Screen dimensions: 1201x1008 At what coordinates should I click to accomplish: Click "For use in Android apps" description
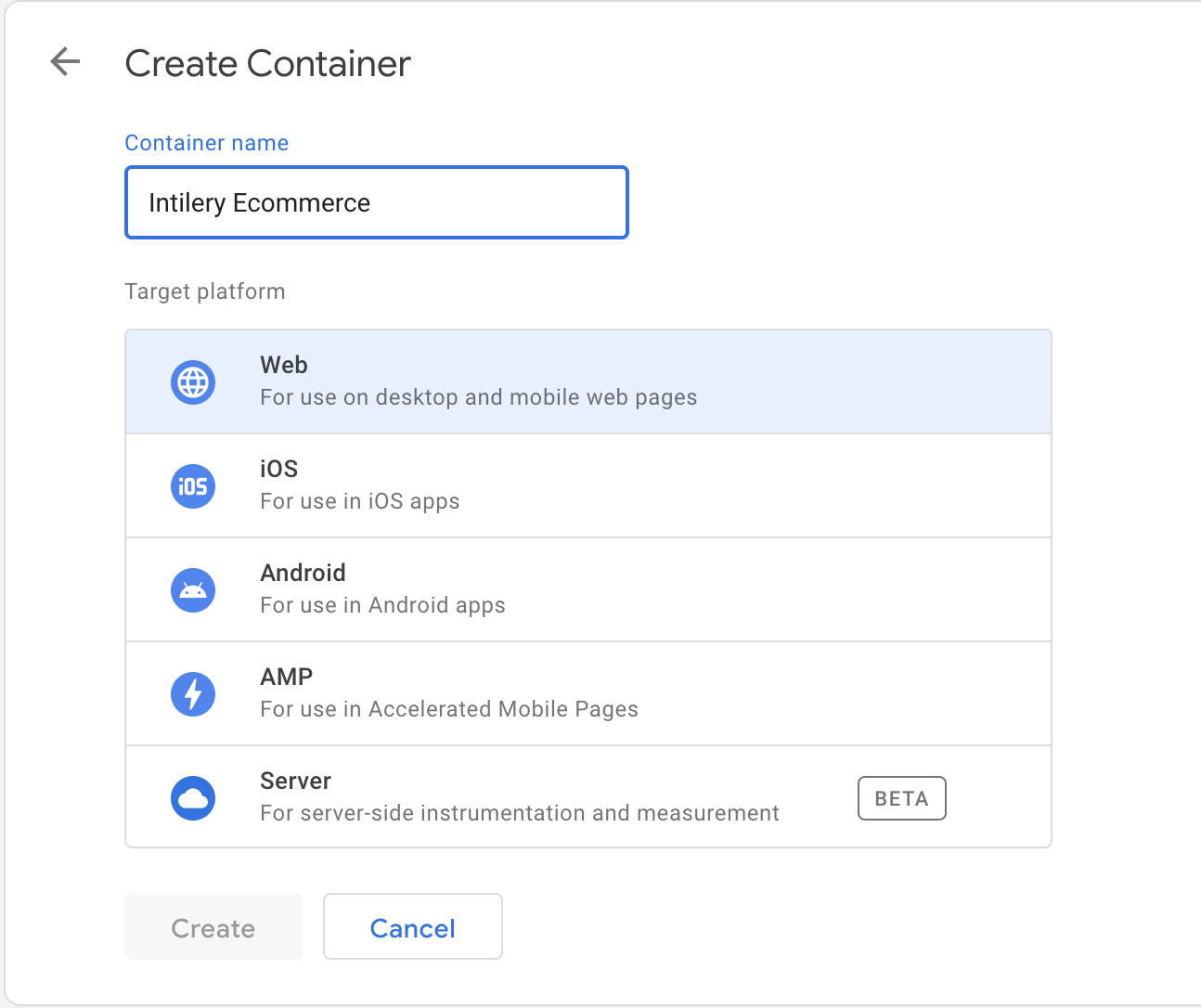[x=382, y=605]
